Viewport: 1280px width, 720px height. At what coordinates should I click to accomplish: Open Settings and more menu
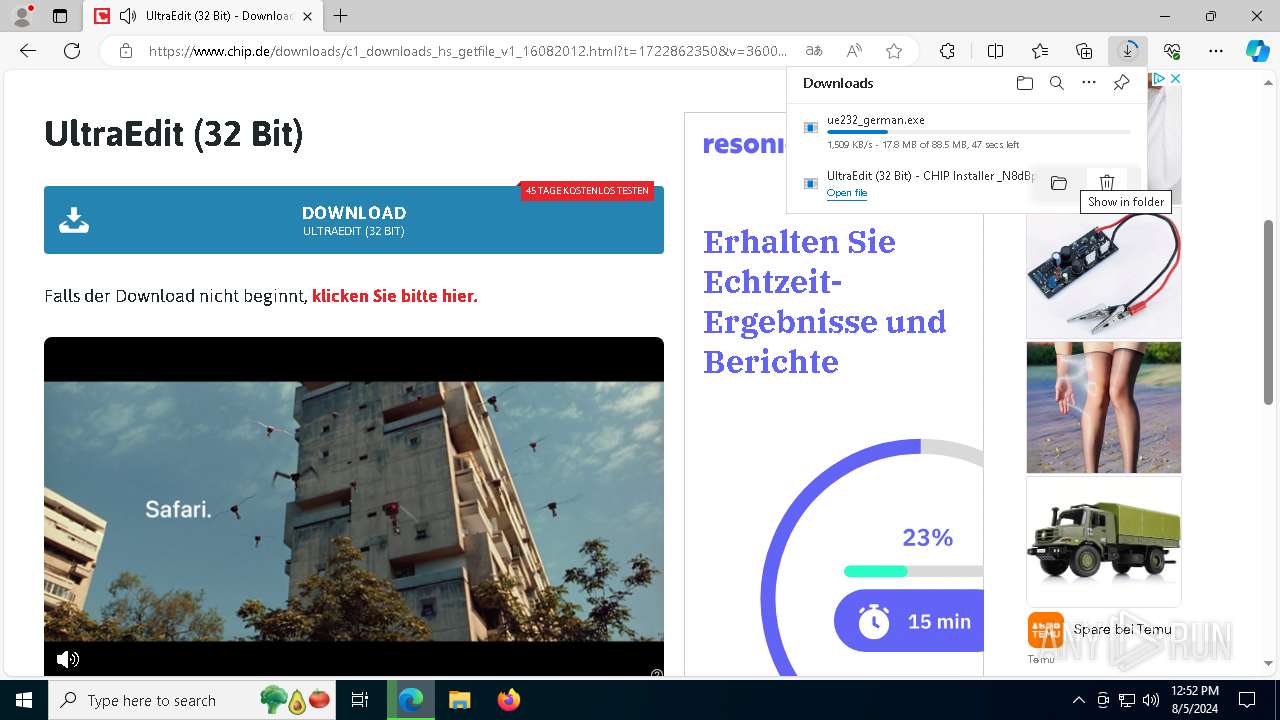[1216, 51]
